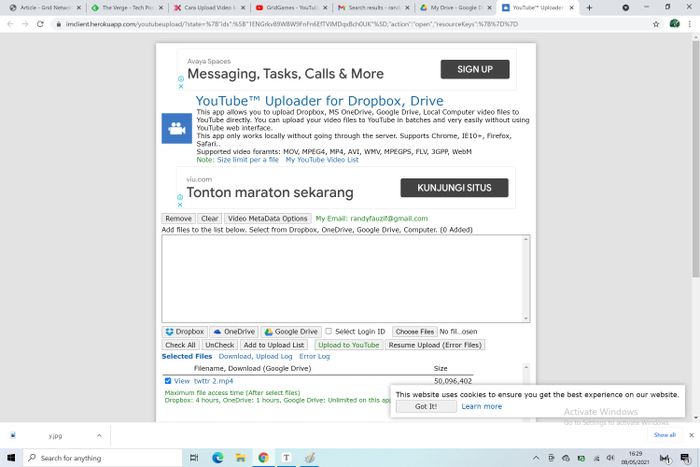Close the My Drive tab
Screen dimensions: 700x467
(489, 8)
